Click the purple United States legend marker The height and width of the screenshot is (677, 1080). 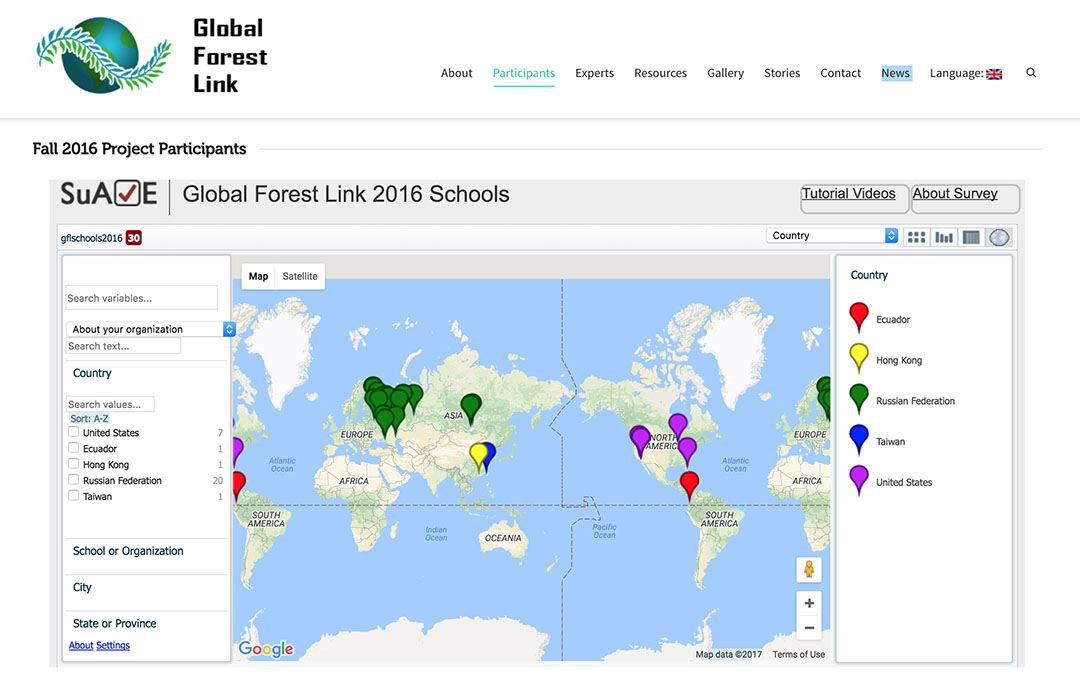859,481
